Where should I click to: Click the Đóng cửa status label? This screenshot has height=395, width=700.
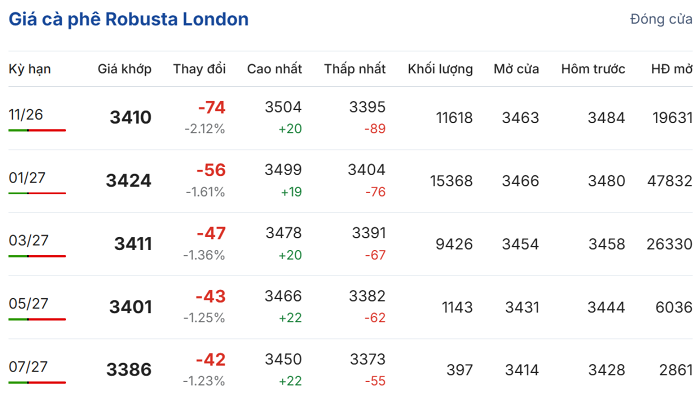point(661,19)
